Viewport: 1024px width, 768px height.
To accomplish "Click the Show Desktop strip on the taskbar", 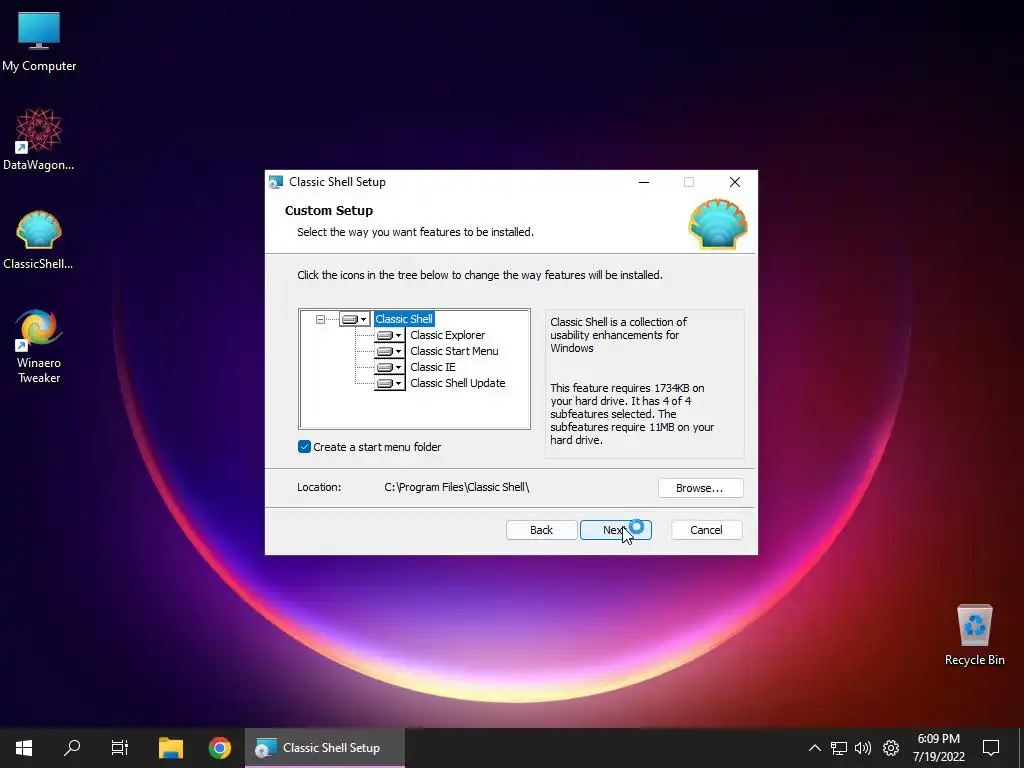I will (1021, 748).
